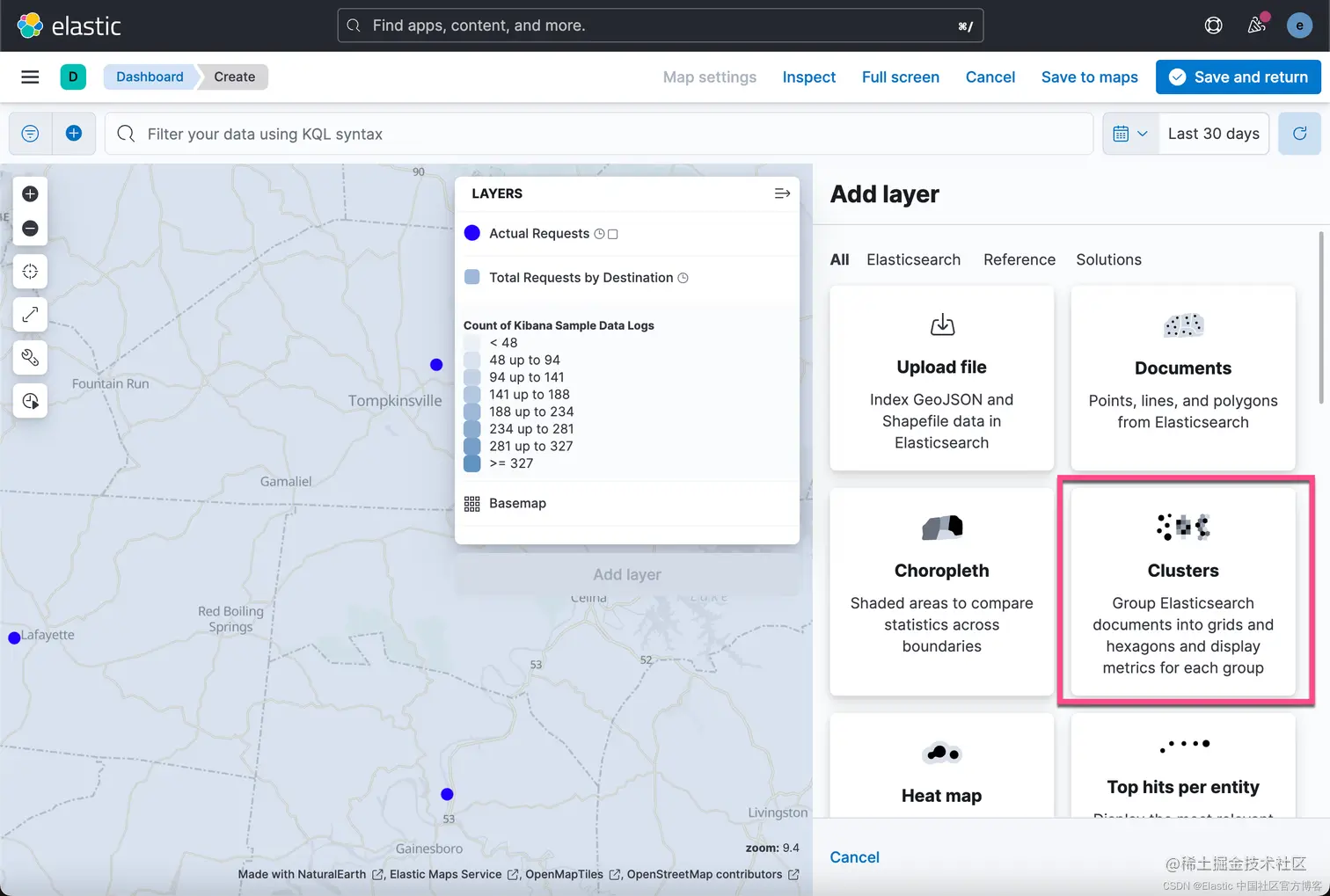Click the Create breadcrumb

coord(234,76)
